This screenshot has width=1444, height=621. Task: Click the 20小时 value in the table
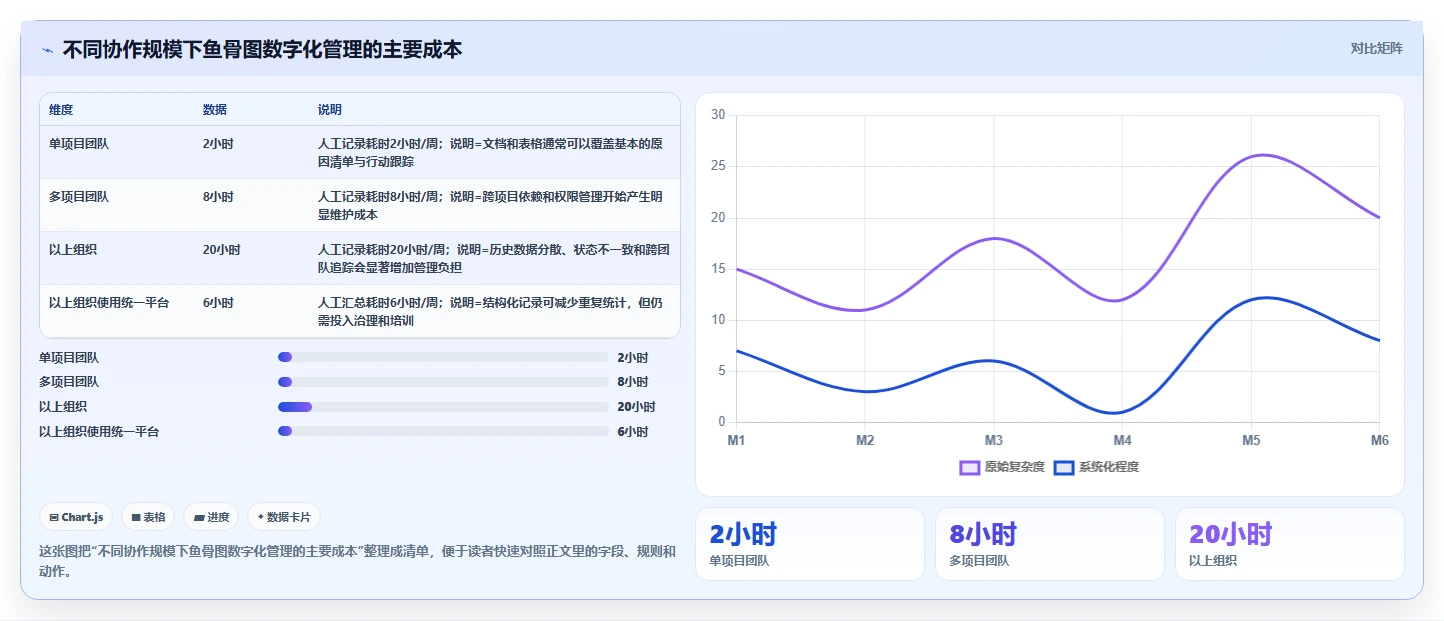point(222,250)
